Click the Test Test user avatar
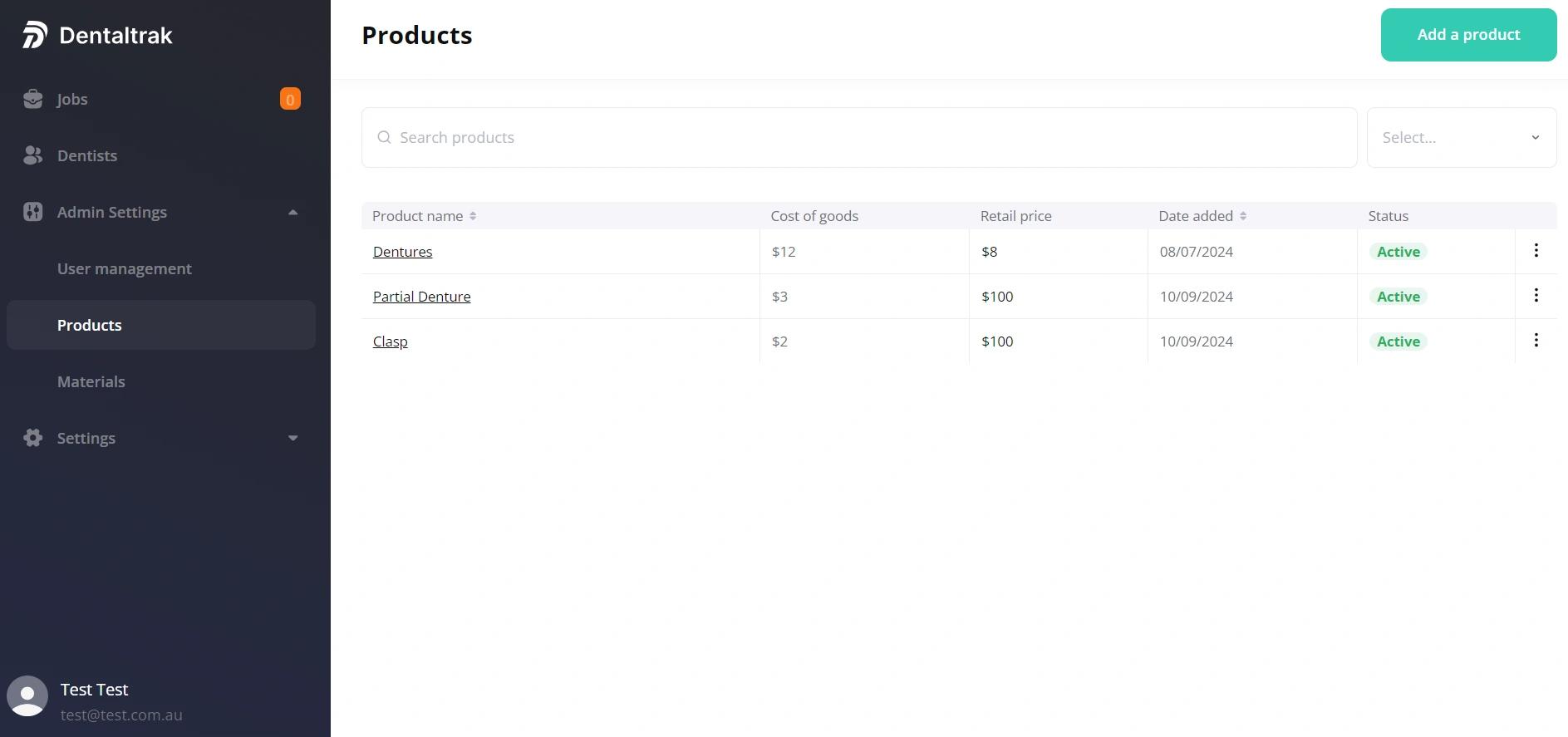This screenshot has width=1568, height=737. tap(27, 696)
